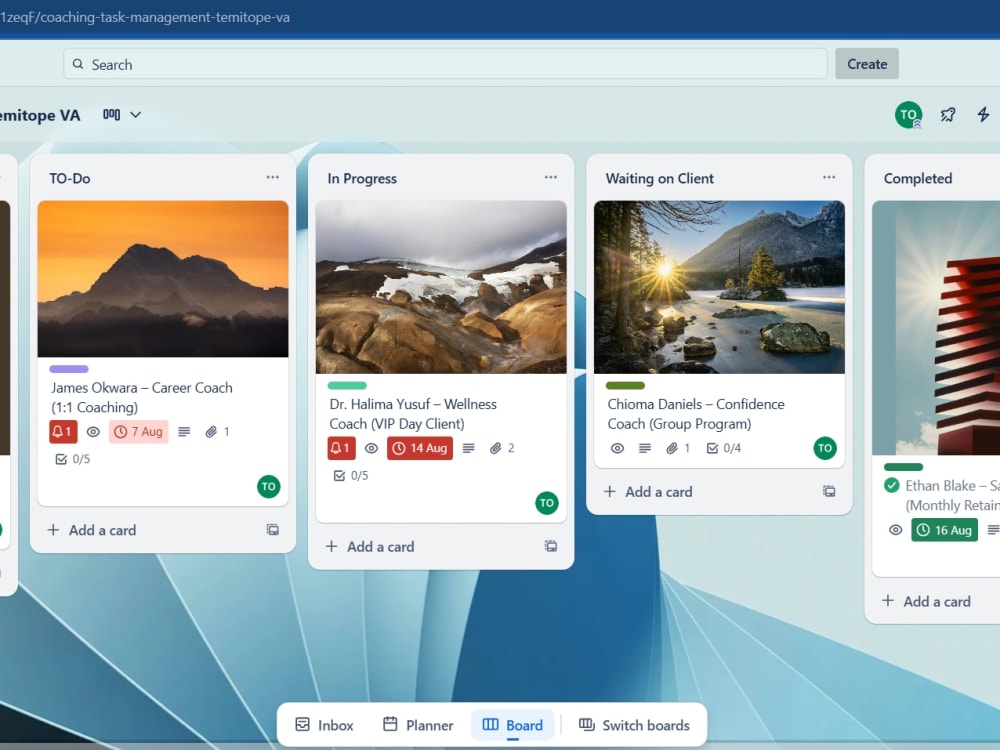
Task: Click red building cover on Ethan Blake card
Action: (x=936, y=328)
